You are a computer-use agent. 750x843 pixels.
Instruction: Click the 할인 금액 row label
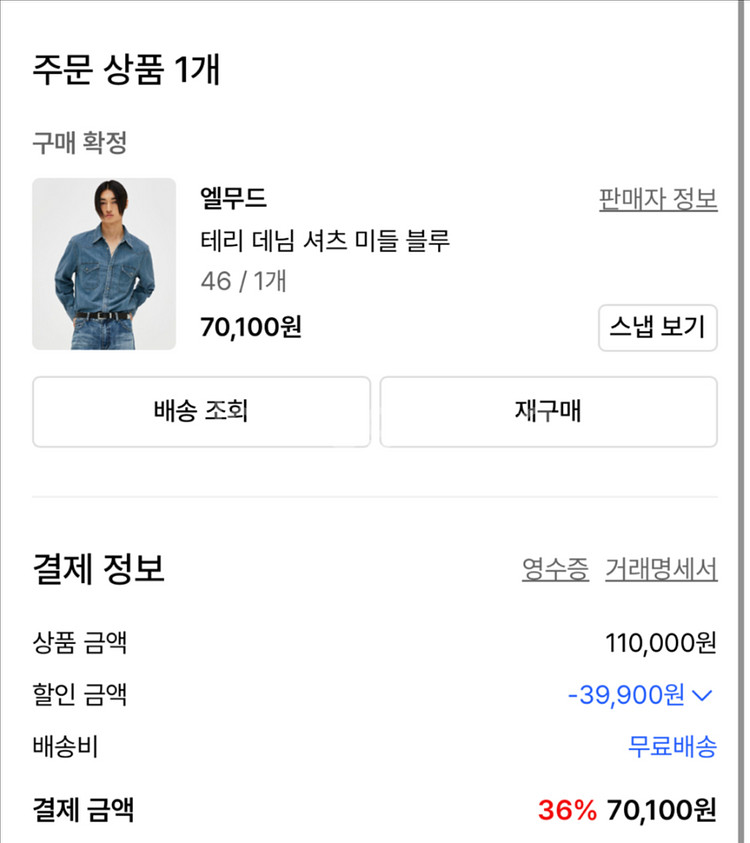(80, 694)
